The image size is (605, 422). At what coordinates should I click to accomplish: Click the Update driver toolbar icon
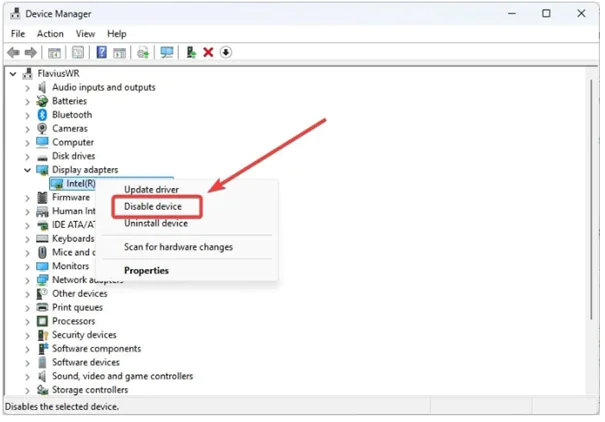(x=190, y=52)
